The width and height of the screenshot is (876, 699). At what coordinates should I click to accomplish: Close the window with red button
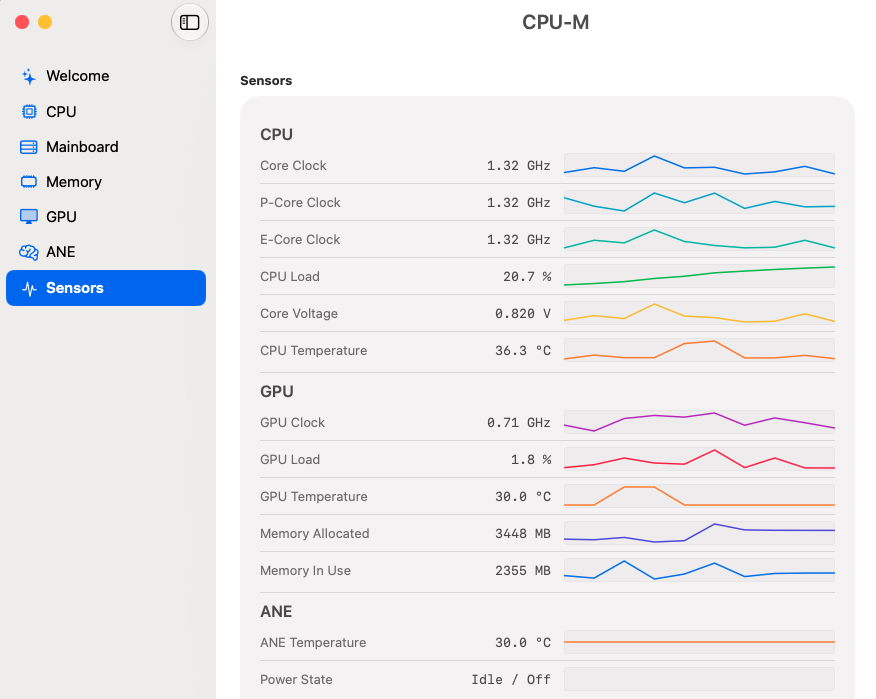point(22,22)
